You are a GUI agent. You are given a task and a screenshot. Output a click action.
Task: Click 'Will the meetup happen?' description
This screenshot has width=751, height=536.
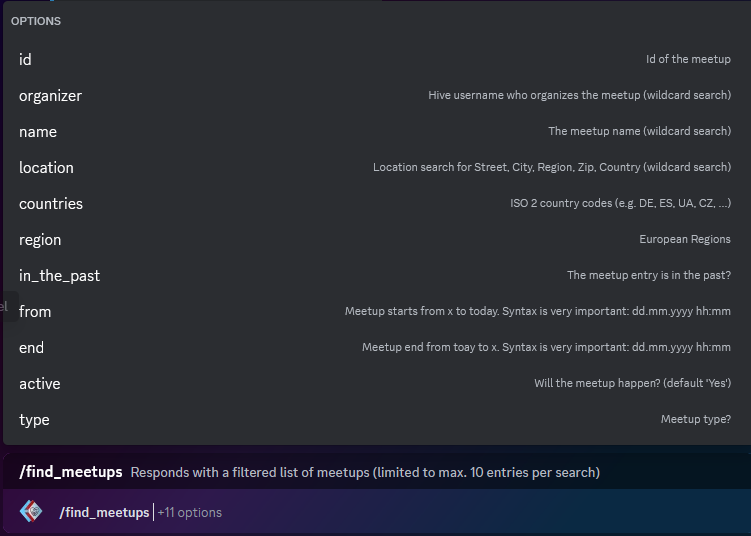click(x=633, y=383)
